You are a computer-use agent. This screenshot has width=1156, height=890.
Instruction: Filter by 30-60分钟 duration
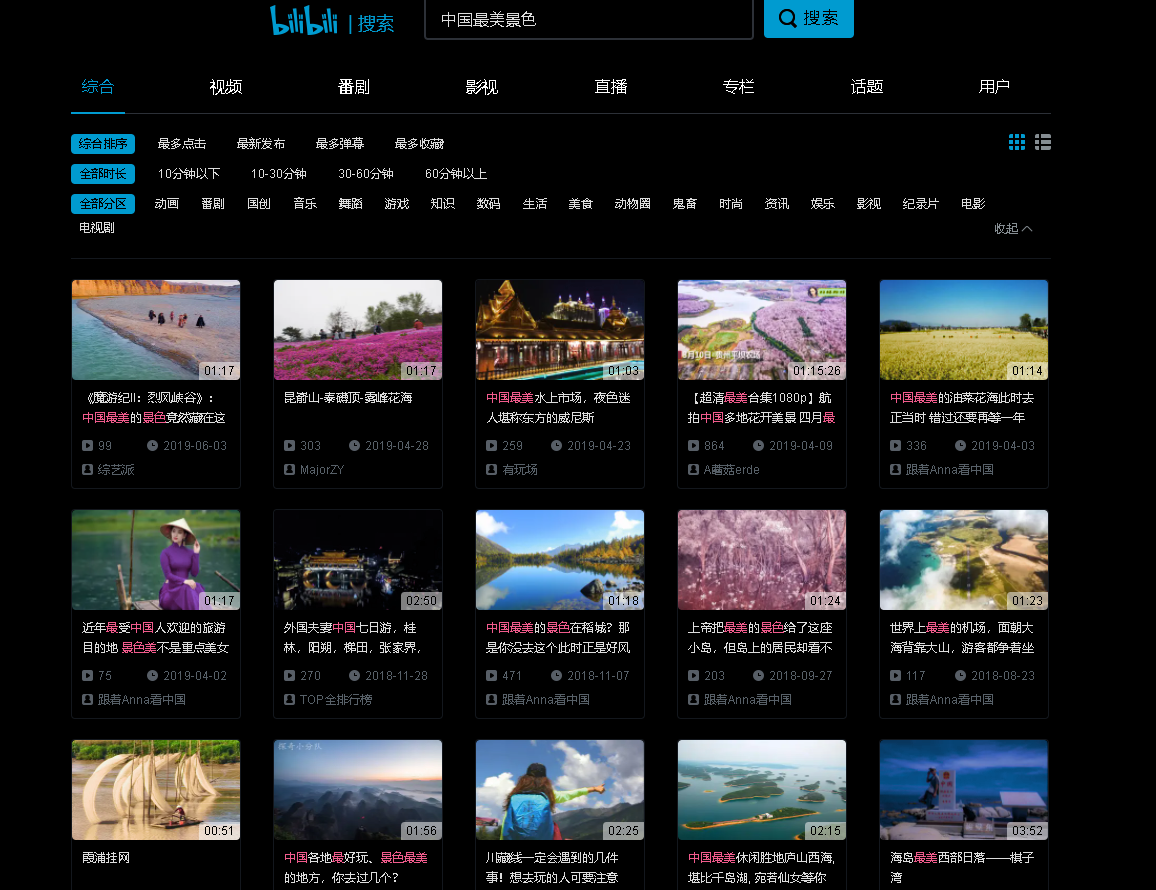tap(366, 174)
